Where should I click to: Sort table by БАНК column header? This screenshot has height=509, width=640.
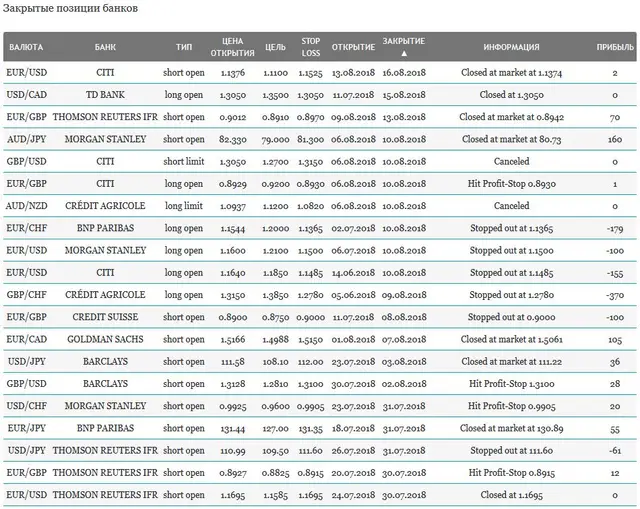point(105,47)
